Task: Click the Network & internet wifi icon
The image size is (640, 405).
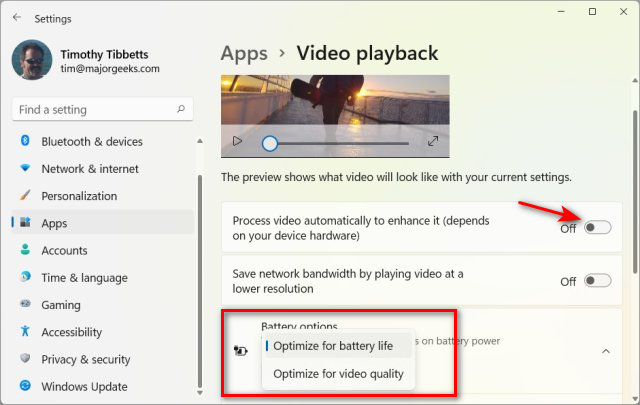Action: tap(25, 168)
